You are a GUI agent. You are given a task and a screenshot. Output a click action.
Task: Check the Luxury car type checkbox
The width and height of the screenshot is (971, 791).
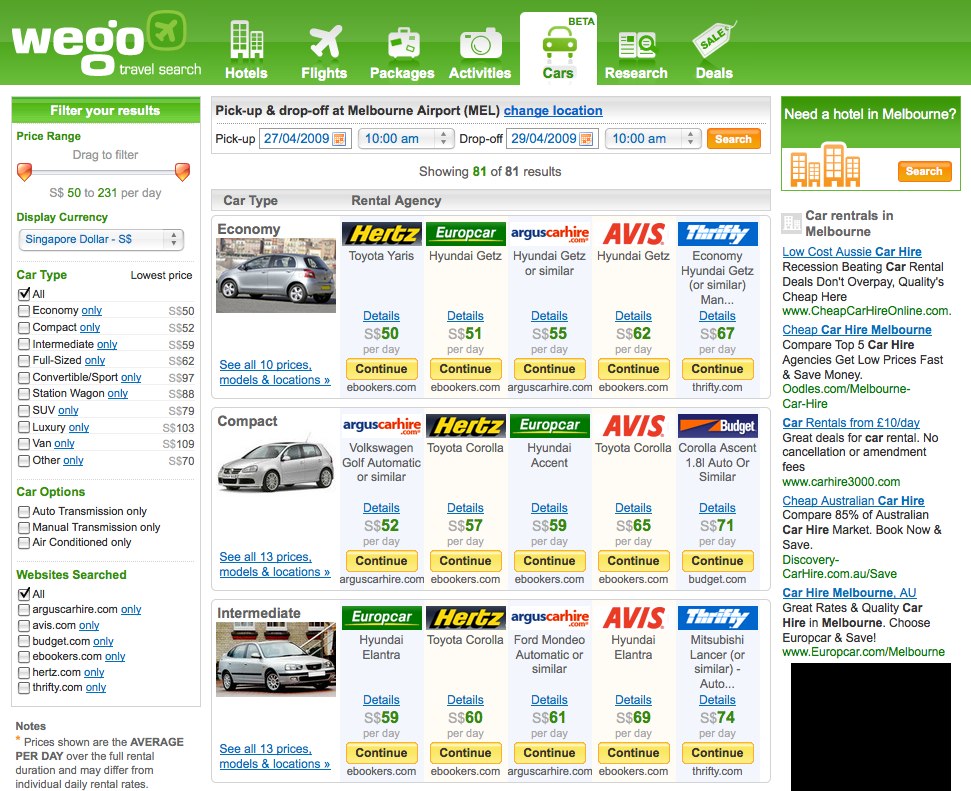24,427
